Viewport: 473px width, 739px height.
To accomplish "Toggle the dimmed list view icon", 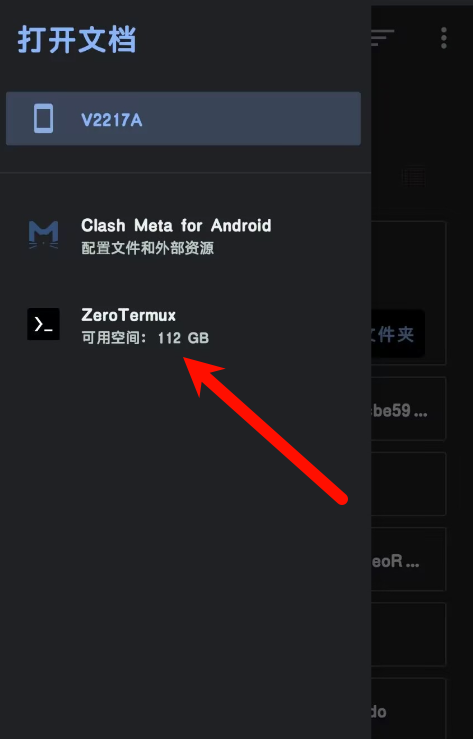I will tap(414, 177).
